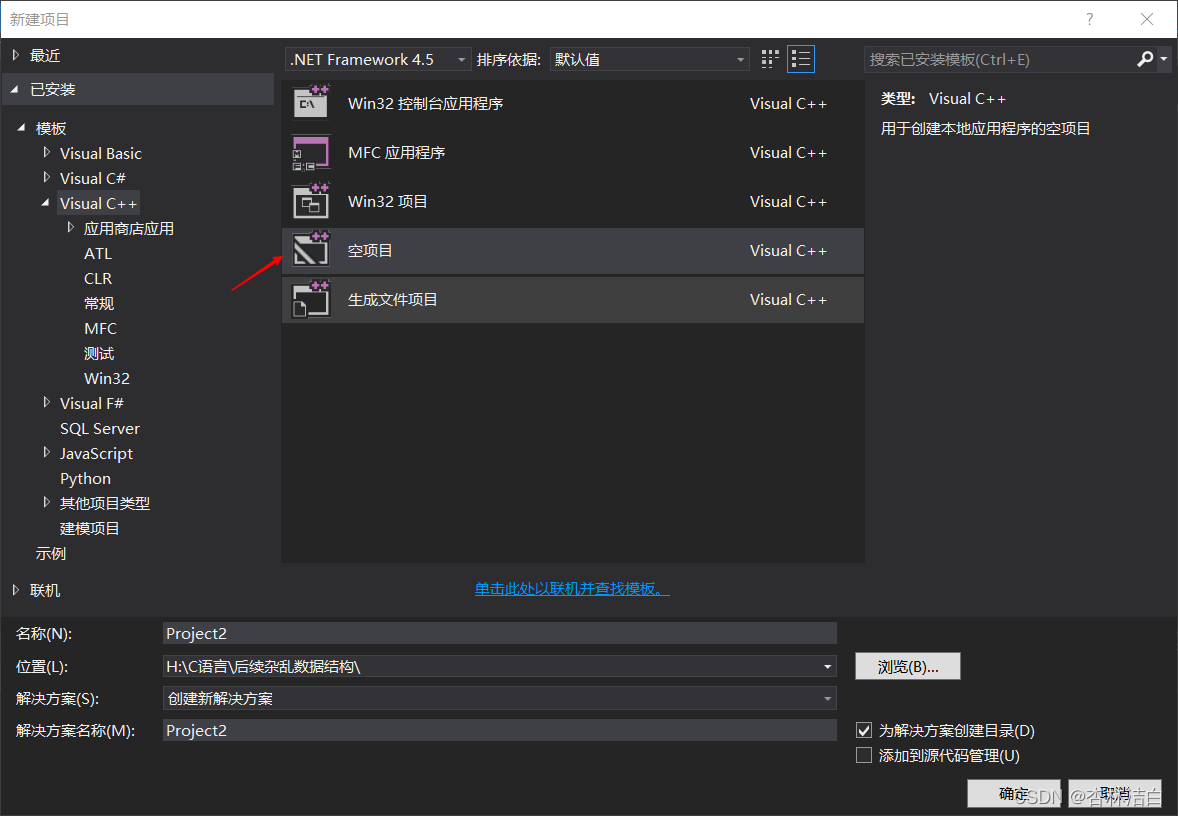Expand the 其他项目类型 node
The width and height of the screenshot is (1178, 816).
47,503
